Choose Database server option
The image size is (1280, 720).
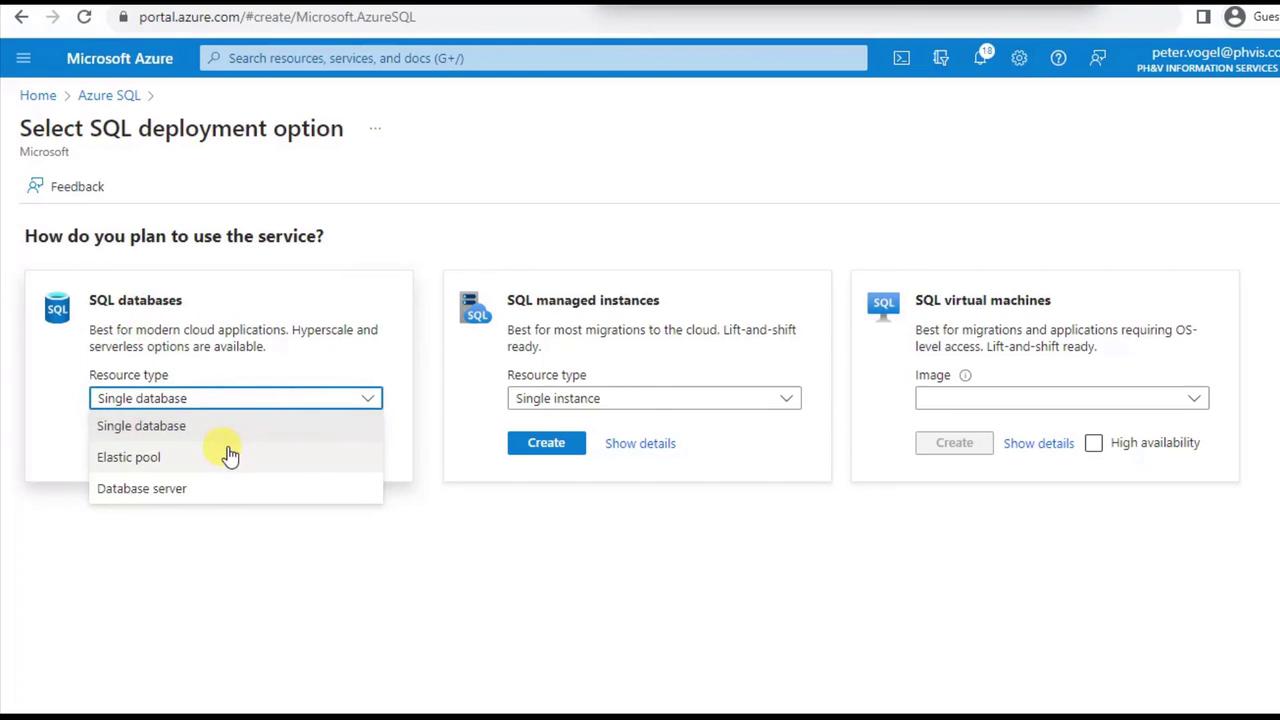pyautogui.click(x=142, y=488)
